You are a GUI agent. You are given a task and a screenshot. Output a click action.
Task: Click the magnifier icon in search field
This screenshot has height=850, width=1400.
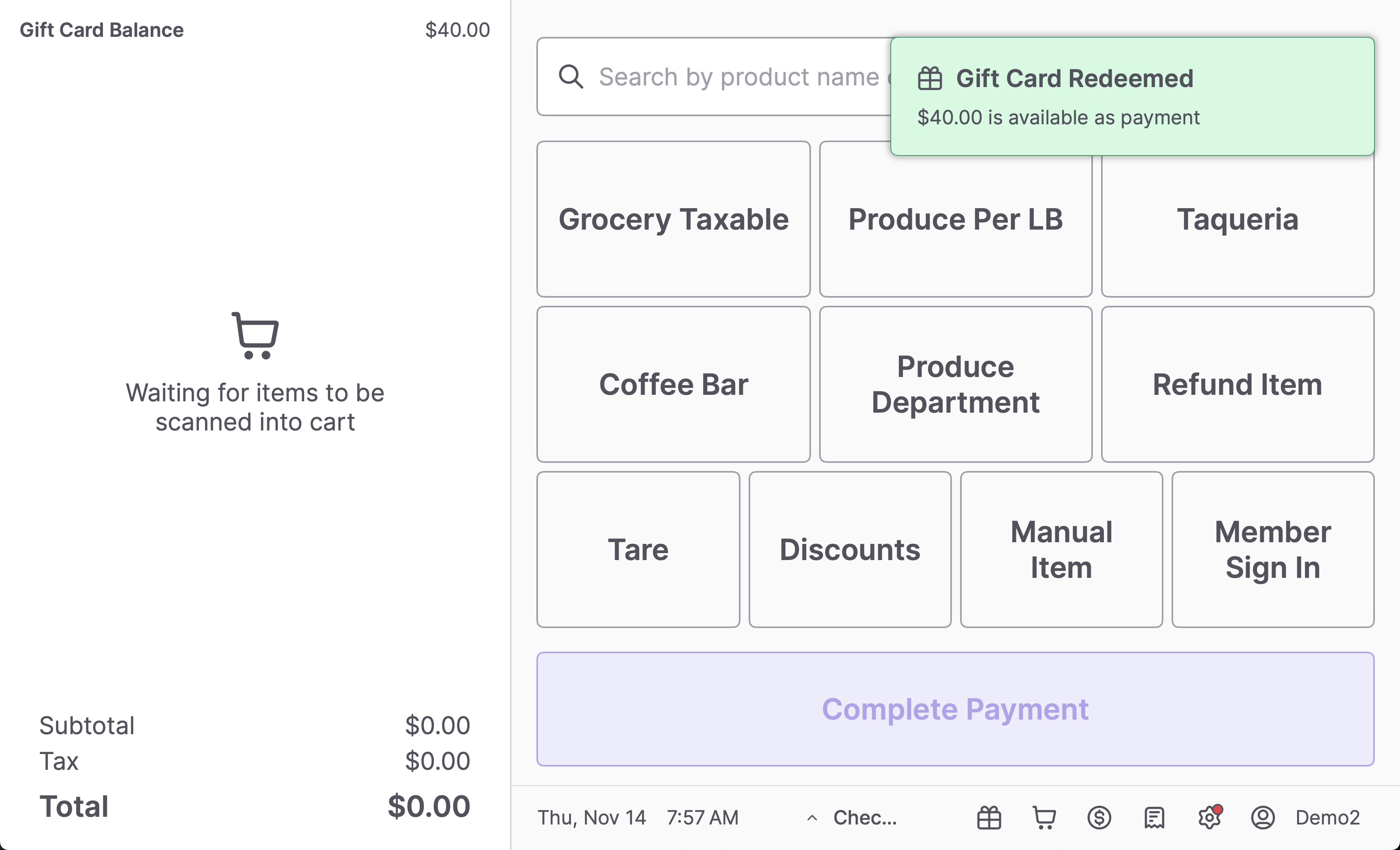pyautogui.click(x=570, y=77)
